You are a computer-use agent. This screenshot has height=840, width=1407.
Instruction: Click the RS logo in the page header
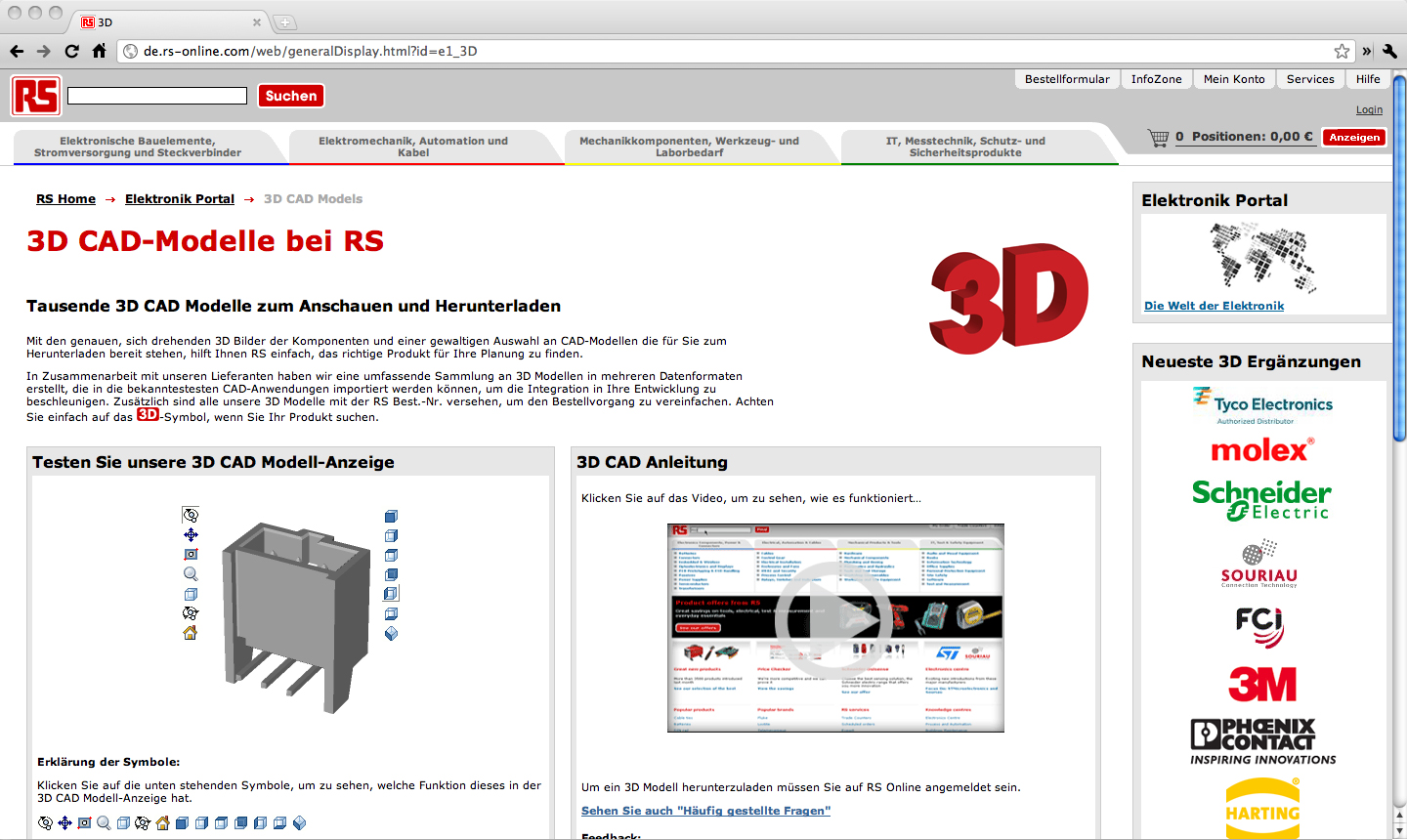pyautogui.click(x=36, y=96)
